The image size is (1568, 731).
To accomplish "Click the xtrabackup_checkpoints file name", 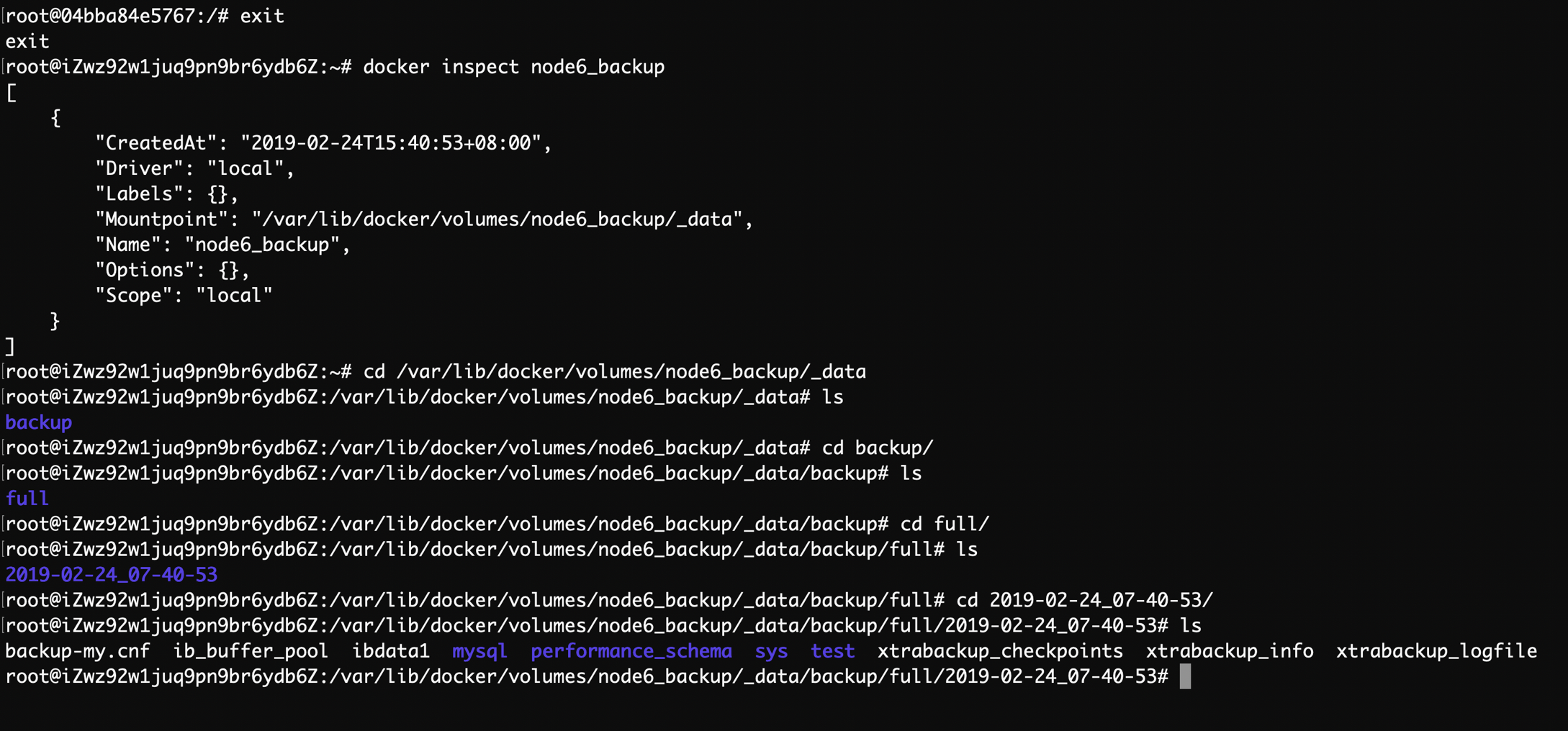I will click(x=1000, y=651).
